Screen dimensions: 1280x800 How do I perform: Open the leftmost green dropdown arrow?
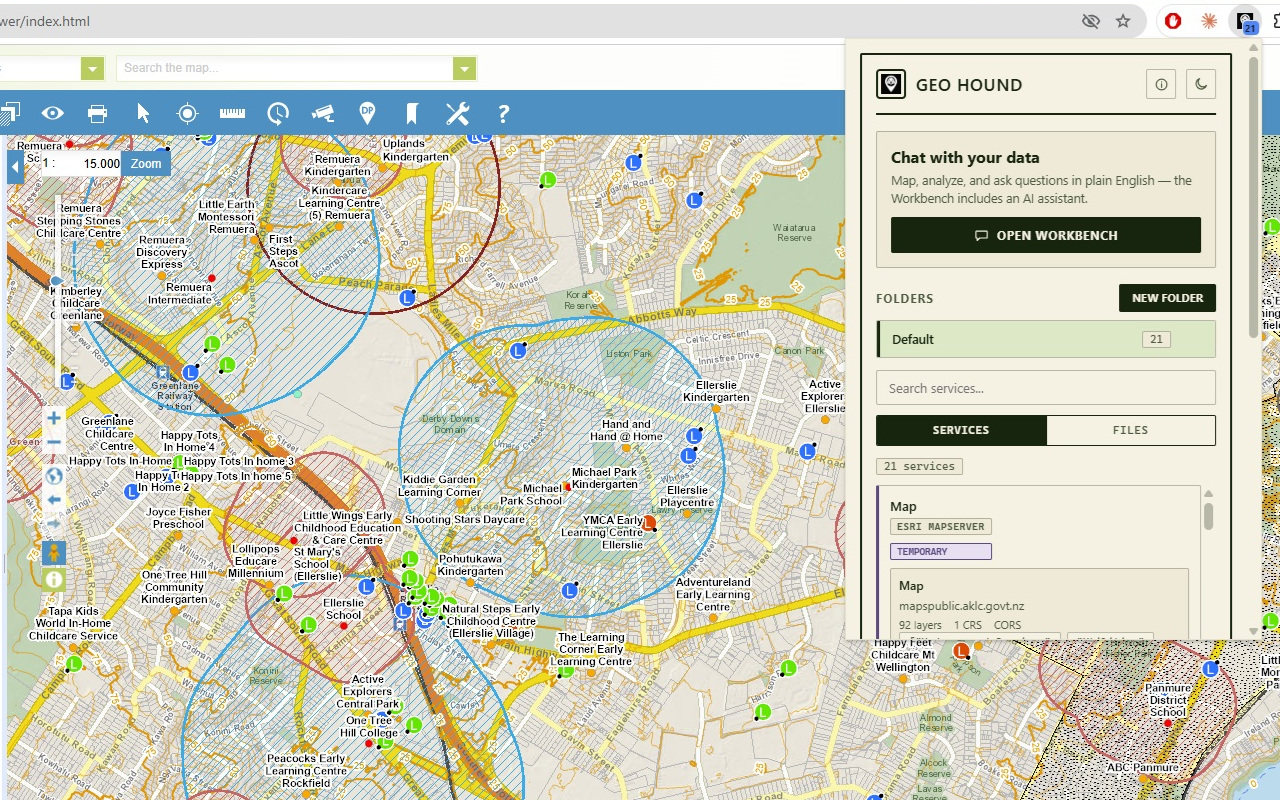tap(93, 68)
